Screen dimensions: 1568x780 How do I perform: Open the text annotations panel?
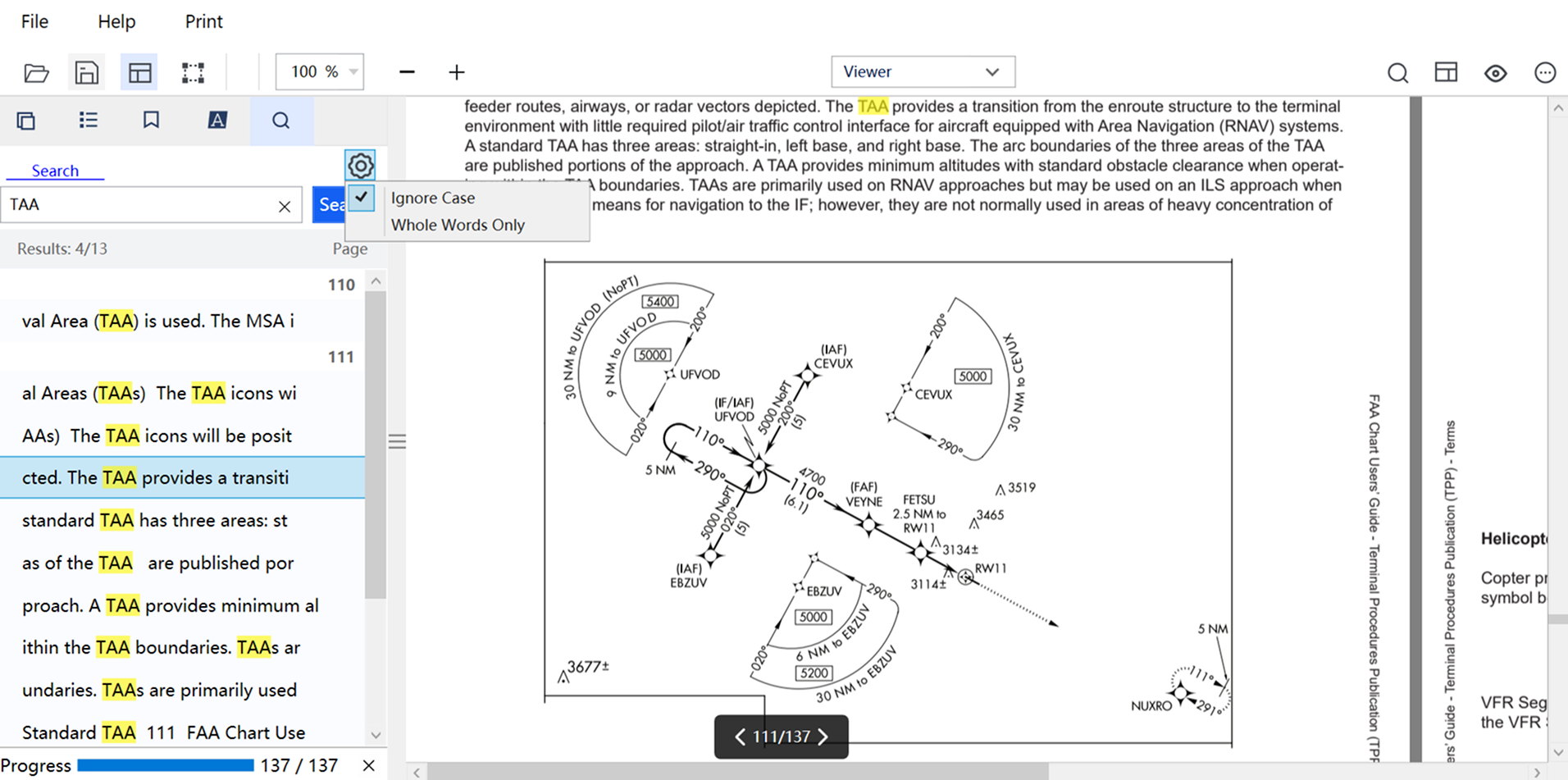217,121
